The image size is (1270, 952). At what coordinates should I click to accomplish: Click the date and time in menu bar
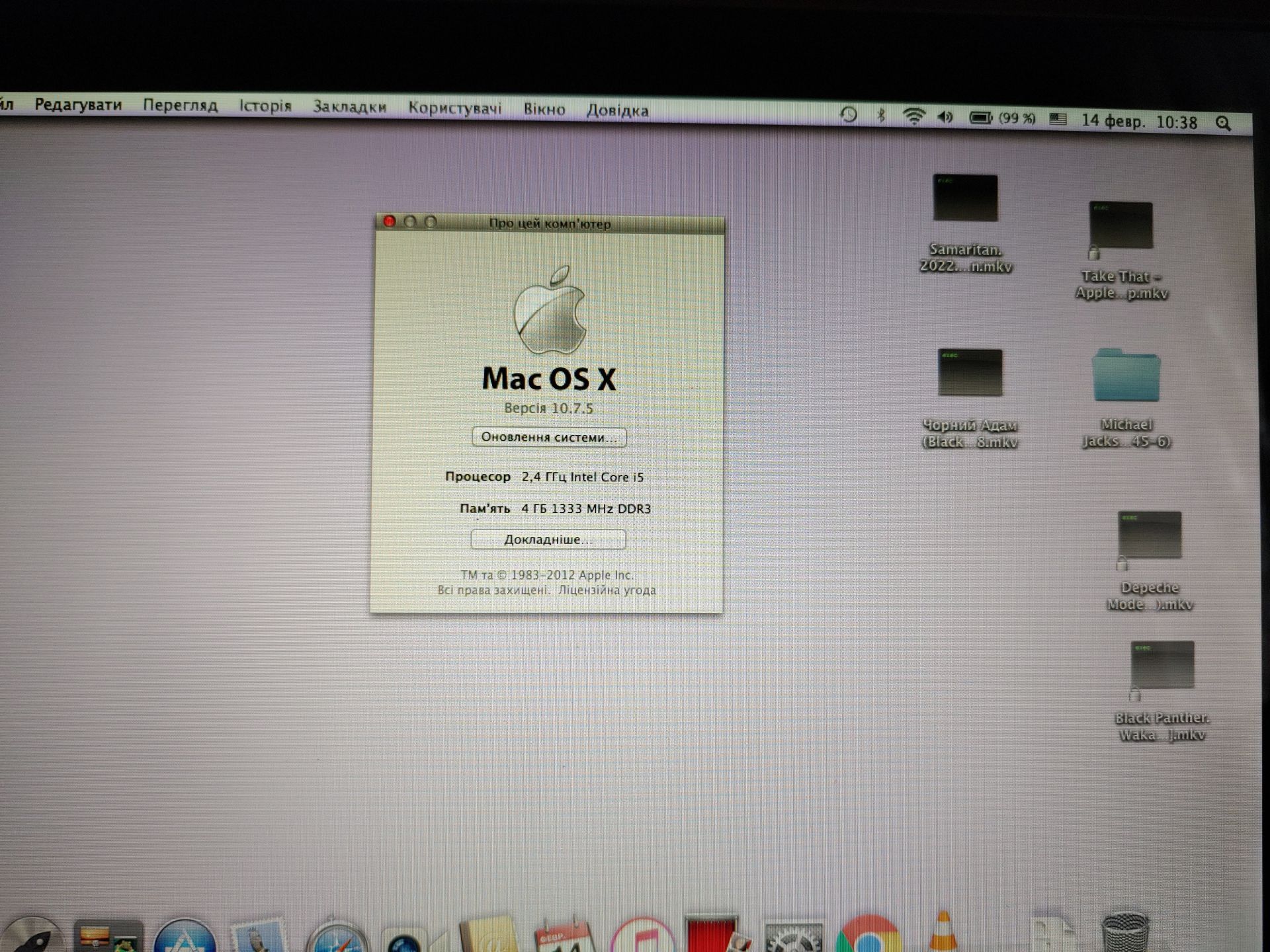pos(1139,121)
